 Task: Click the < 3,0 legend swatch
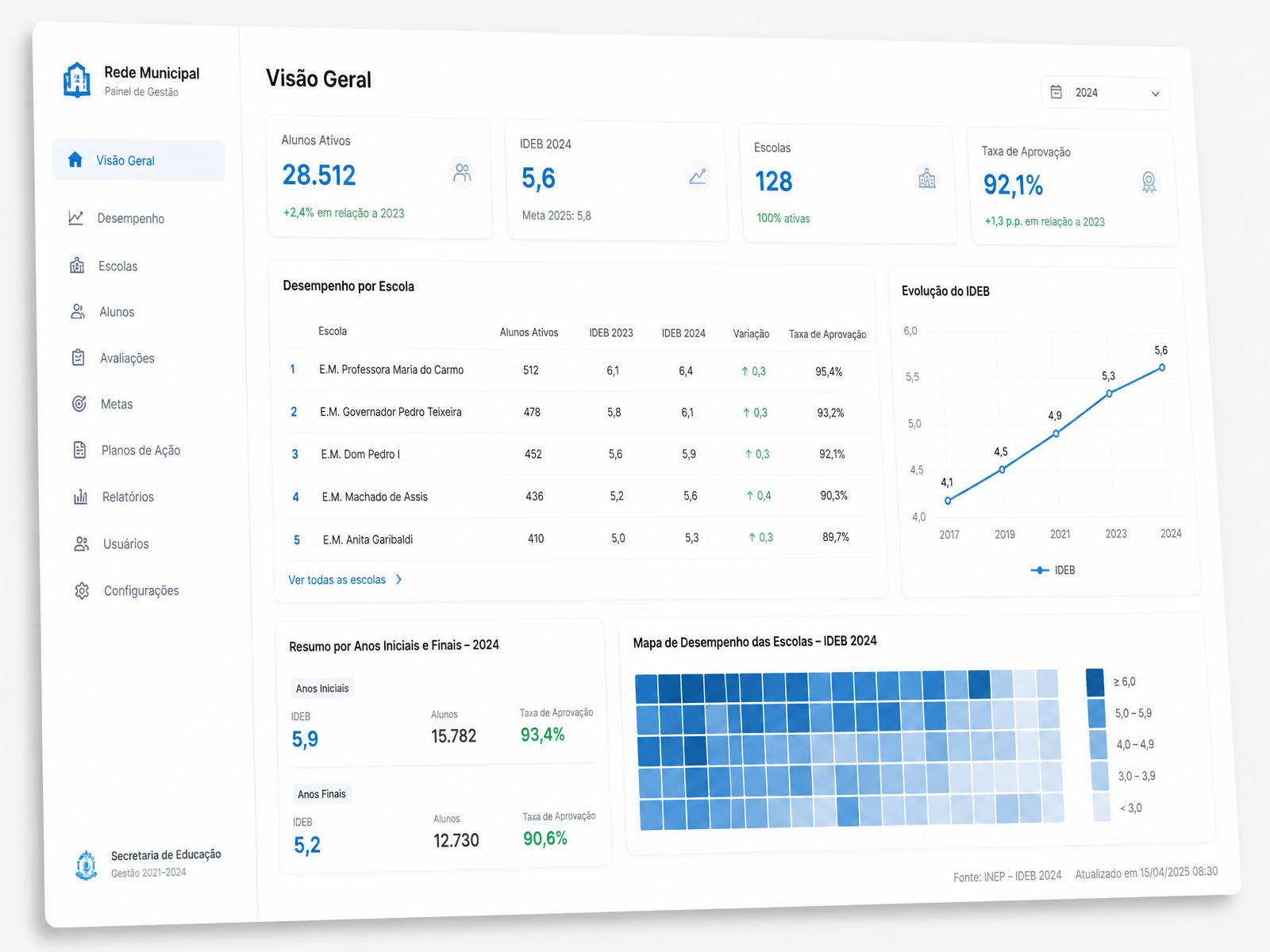tap(1102, 807)
